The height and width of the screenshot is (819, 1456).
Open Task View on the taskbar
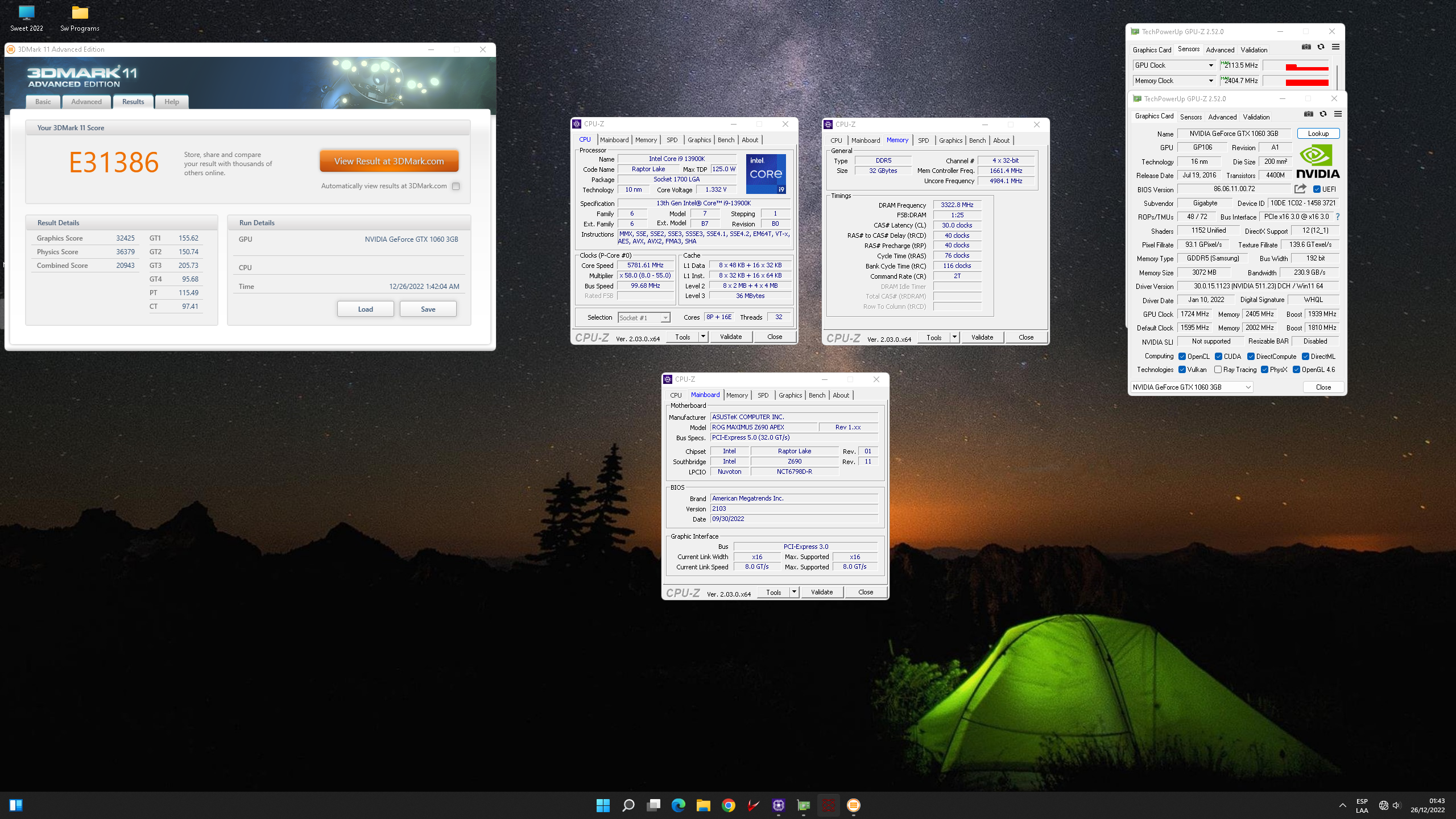tap(653, 805)
